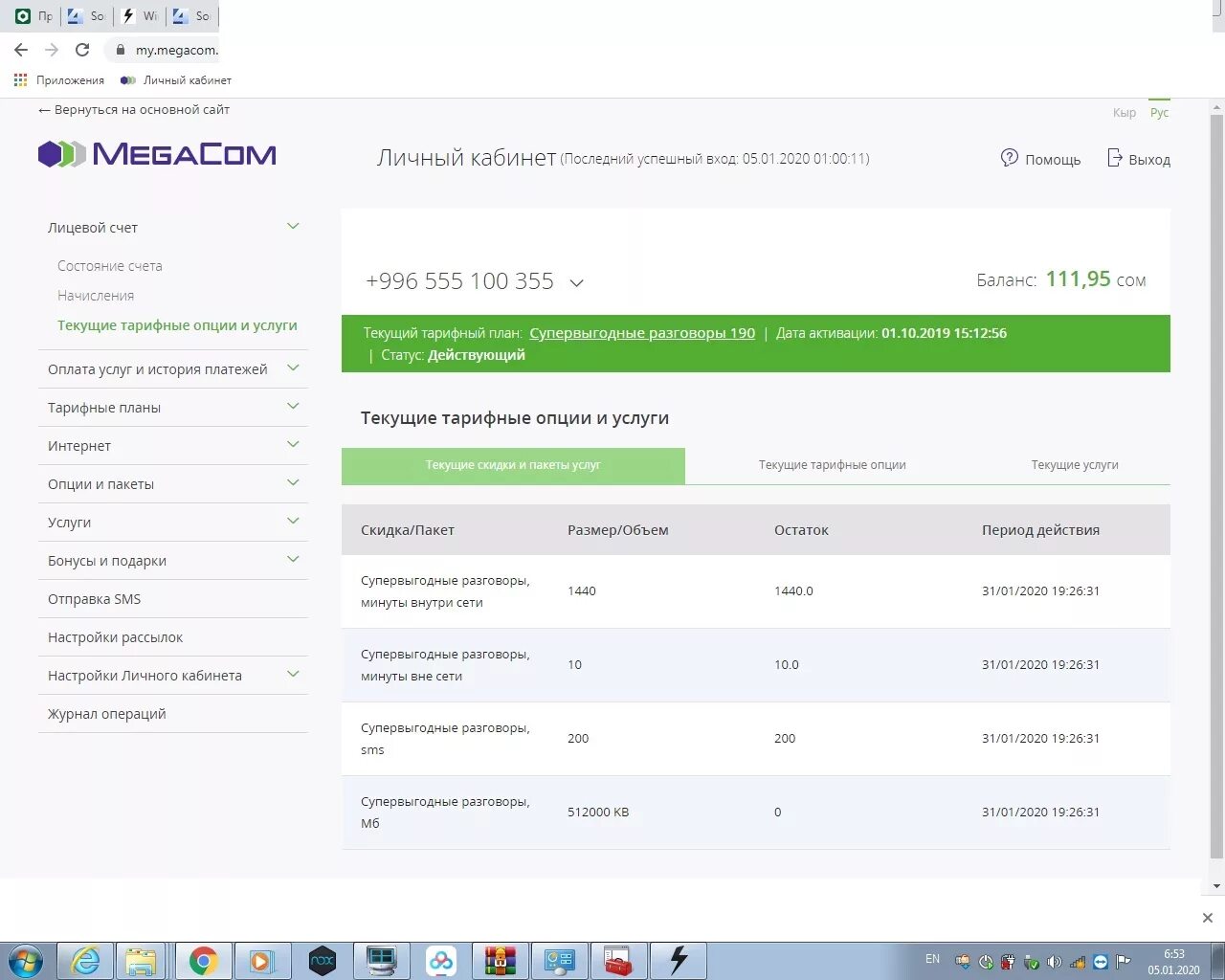
Task: Switch language to Рус
Action: click(1159, 113)
